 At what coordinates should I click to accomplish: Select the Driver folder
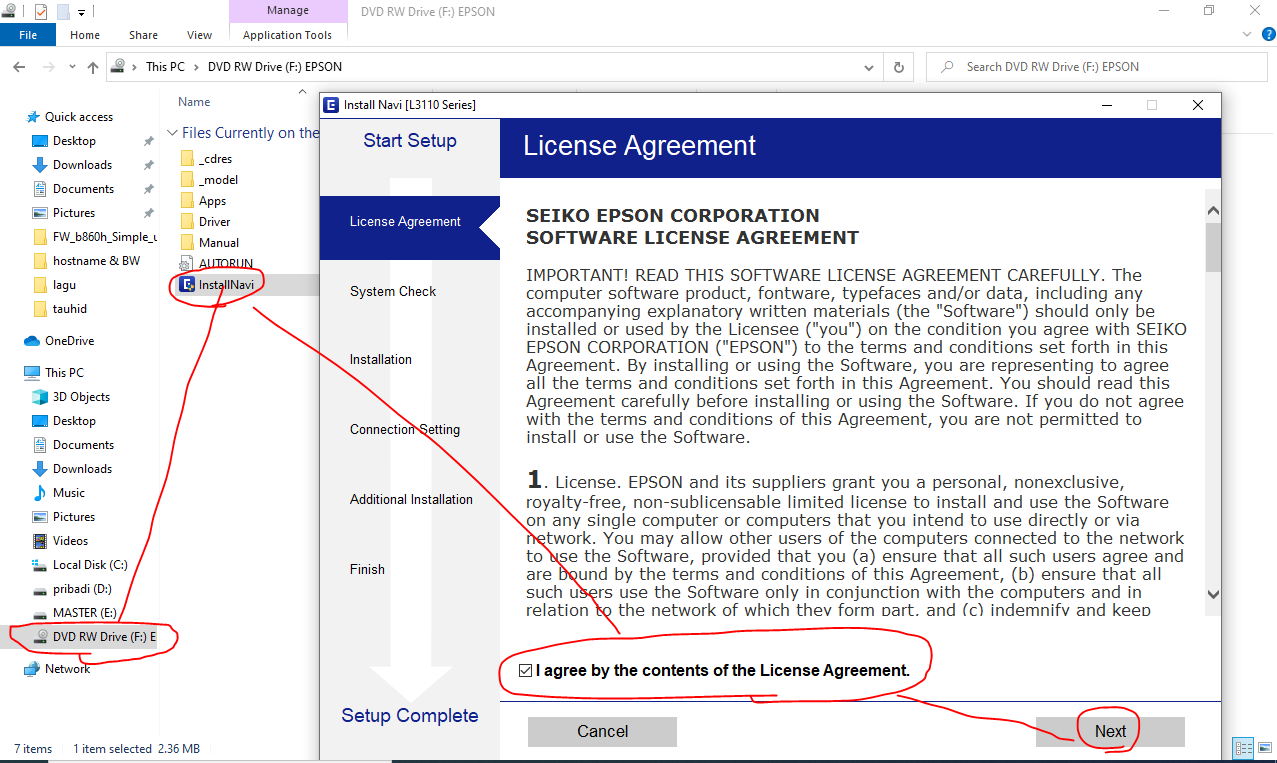pyautogui.click(x=214, y=222)
